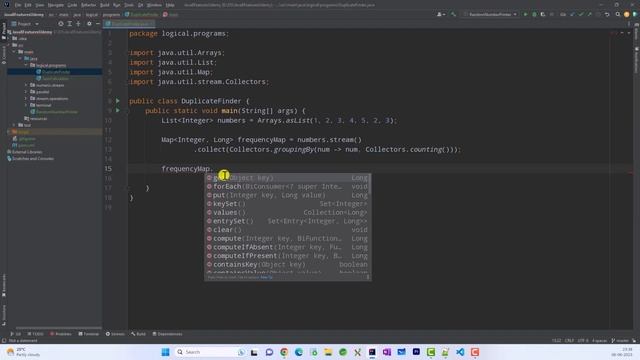This screenshot has width=640, height=360.
Task: Click the user account icon in toolbar
Action: click(x=440, y=14)
